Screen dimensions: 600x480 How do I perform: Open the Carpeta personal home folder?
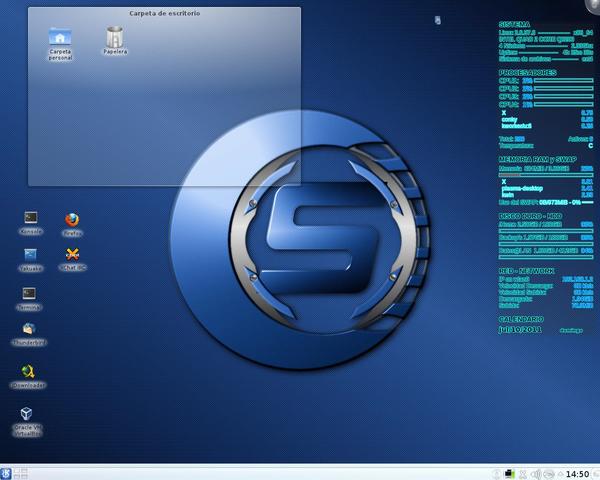pos(60,43)
